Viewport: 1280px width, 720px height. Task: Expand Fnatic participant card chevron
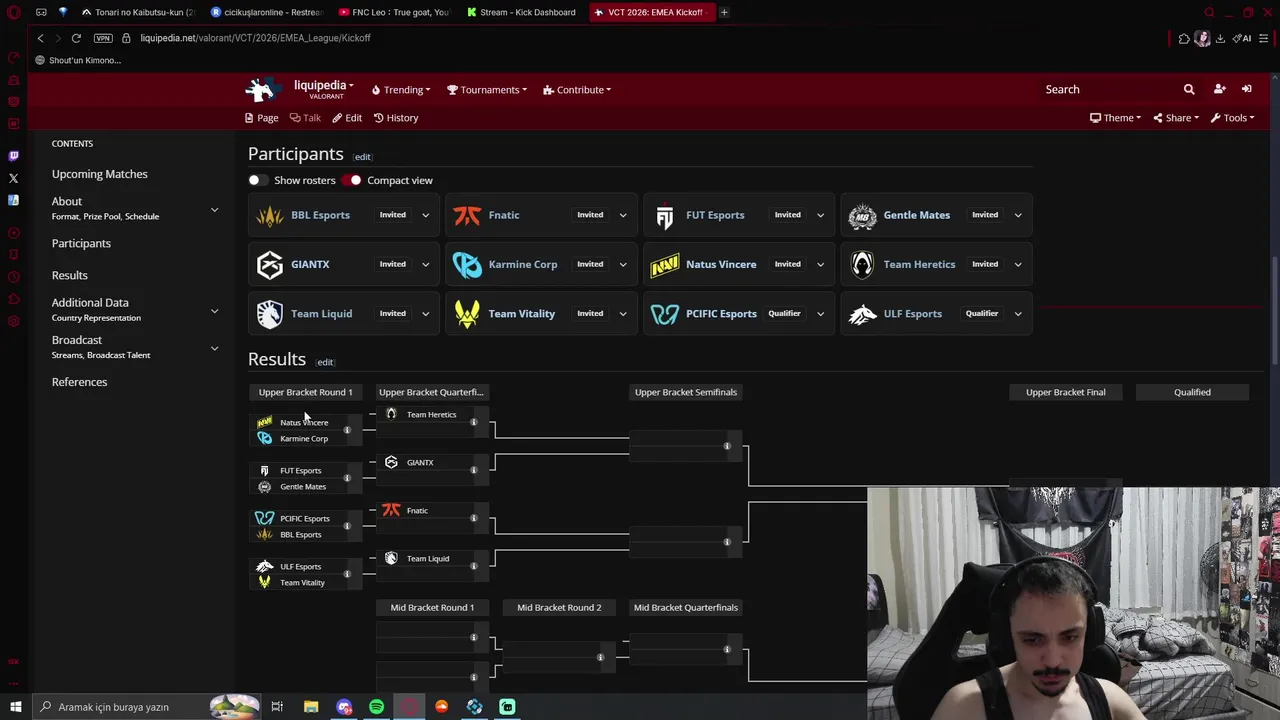click(x=622, y=215)
